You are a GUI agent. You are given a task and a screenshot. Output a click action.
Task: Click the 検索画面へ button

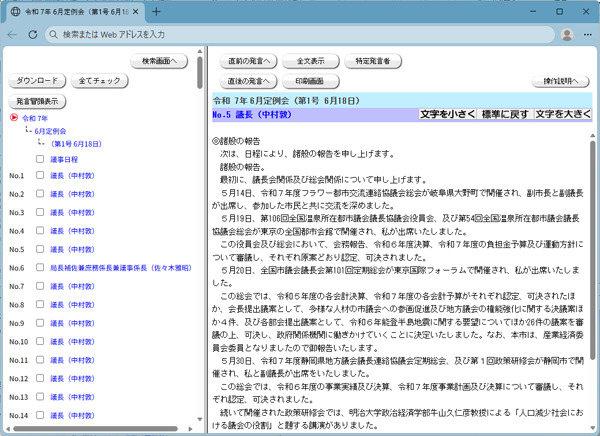coord(159,61)
